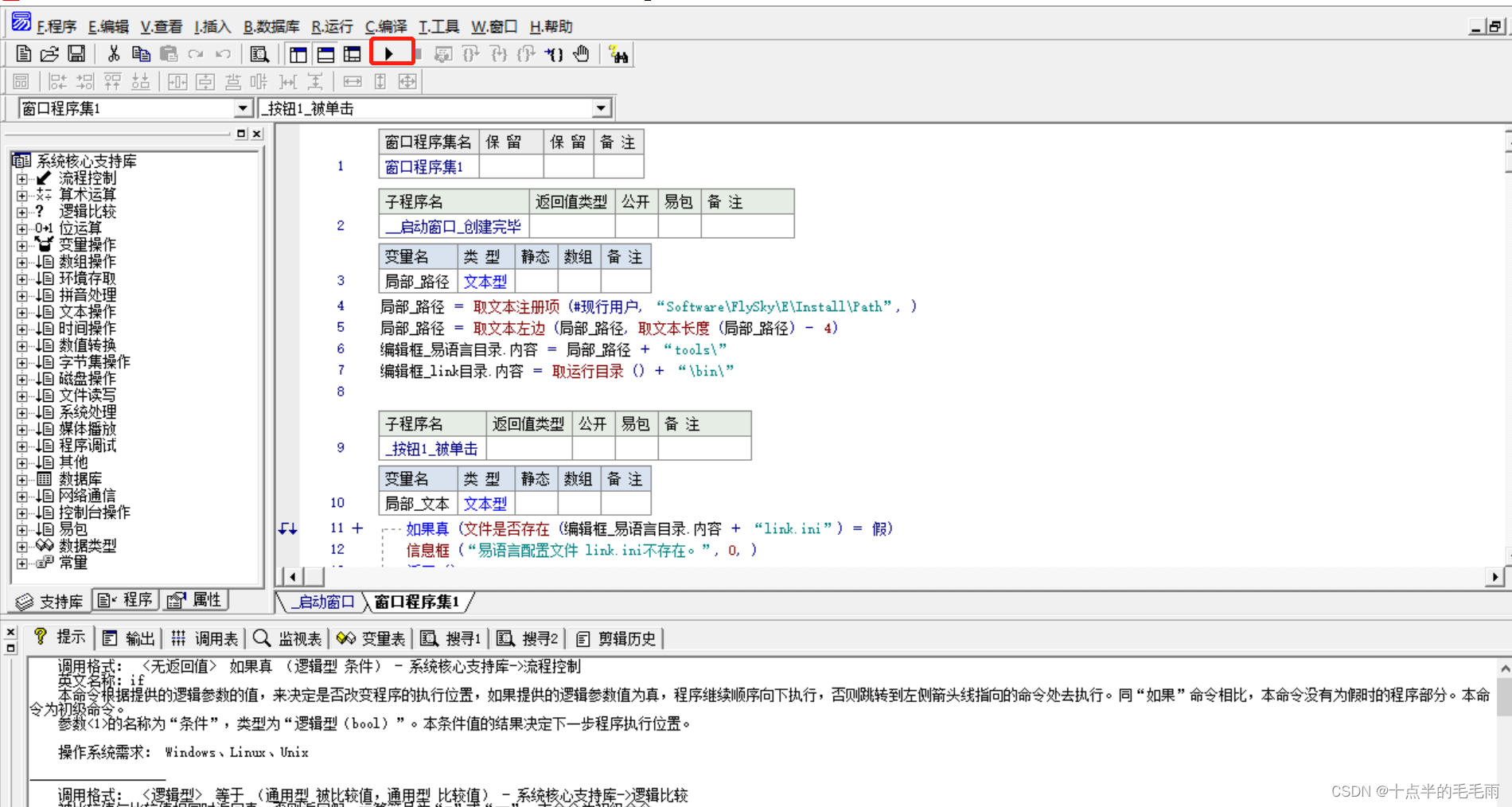Open the find dialog with the magnifier icon
Viewport: 1512px width, 807px height.
259,53
